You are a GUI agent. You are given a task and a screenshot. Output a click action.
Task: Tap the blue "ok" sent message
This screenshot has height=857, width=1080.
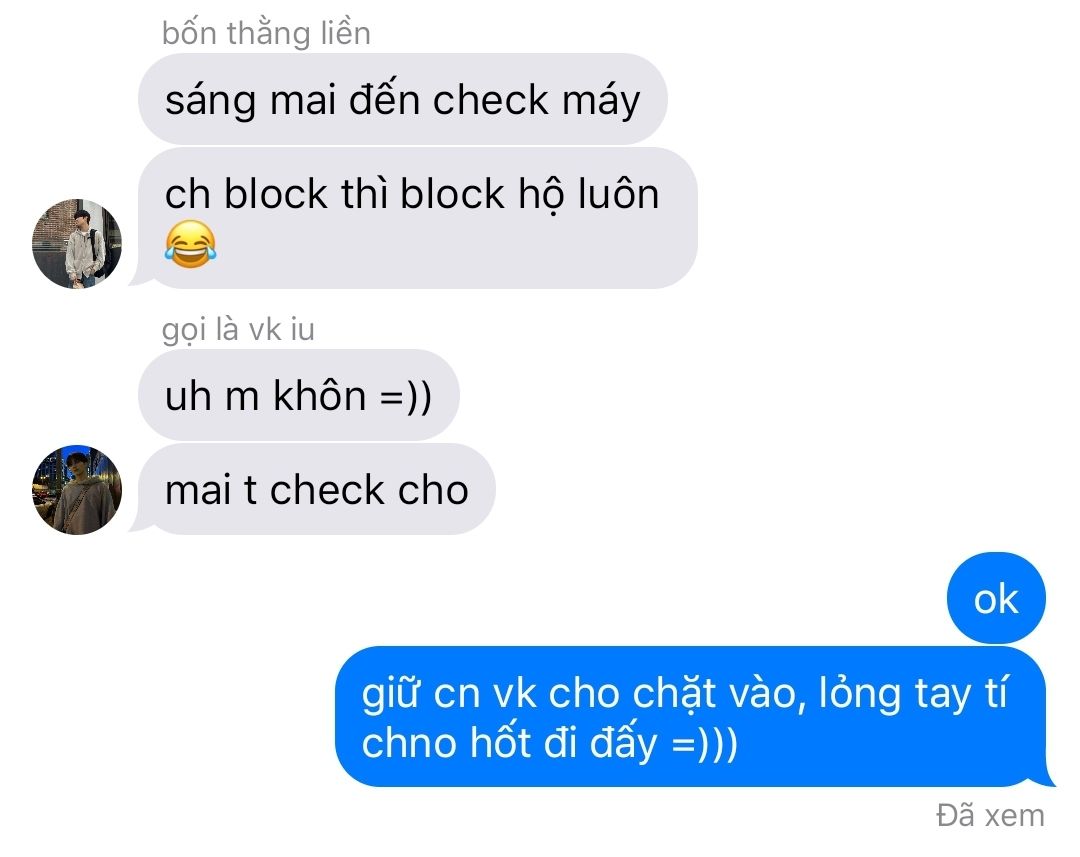pos(996,599)
